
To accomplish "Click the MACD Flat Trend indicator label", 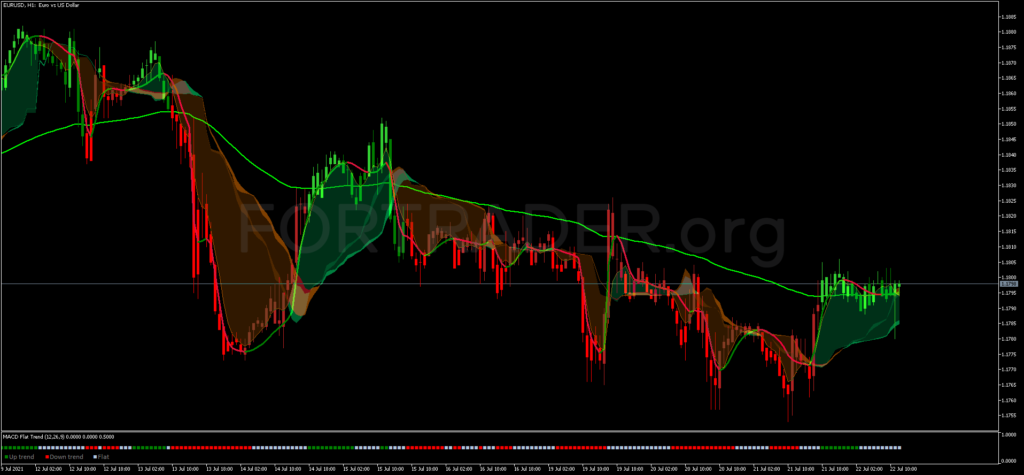I will (58, 436).
